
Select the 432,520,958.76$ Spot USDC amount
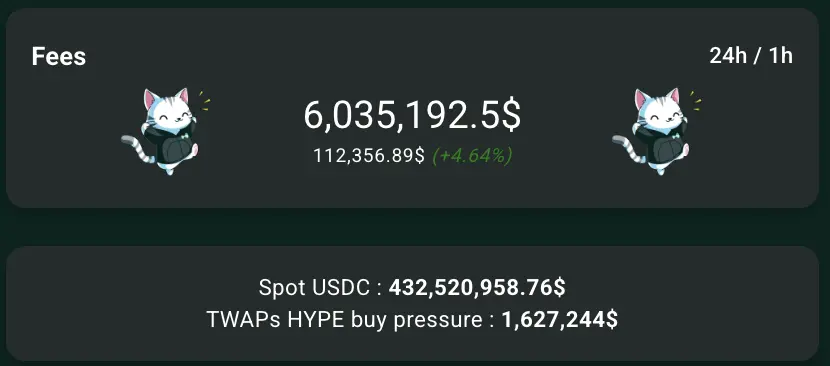[x=477, y=288]
